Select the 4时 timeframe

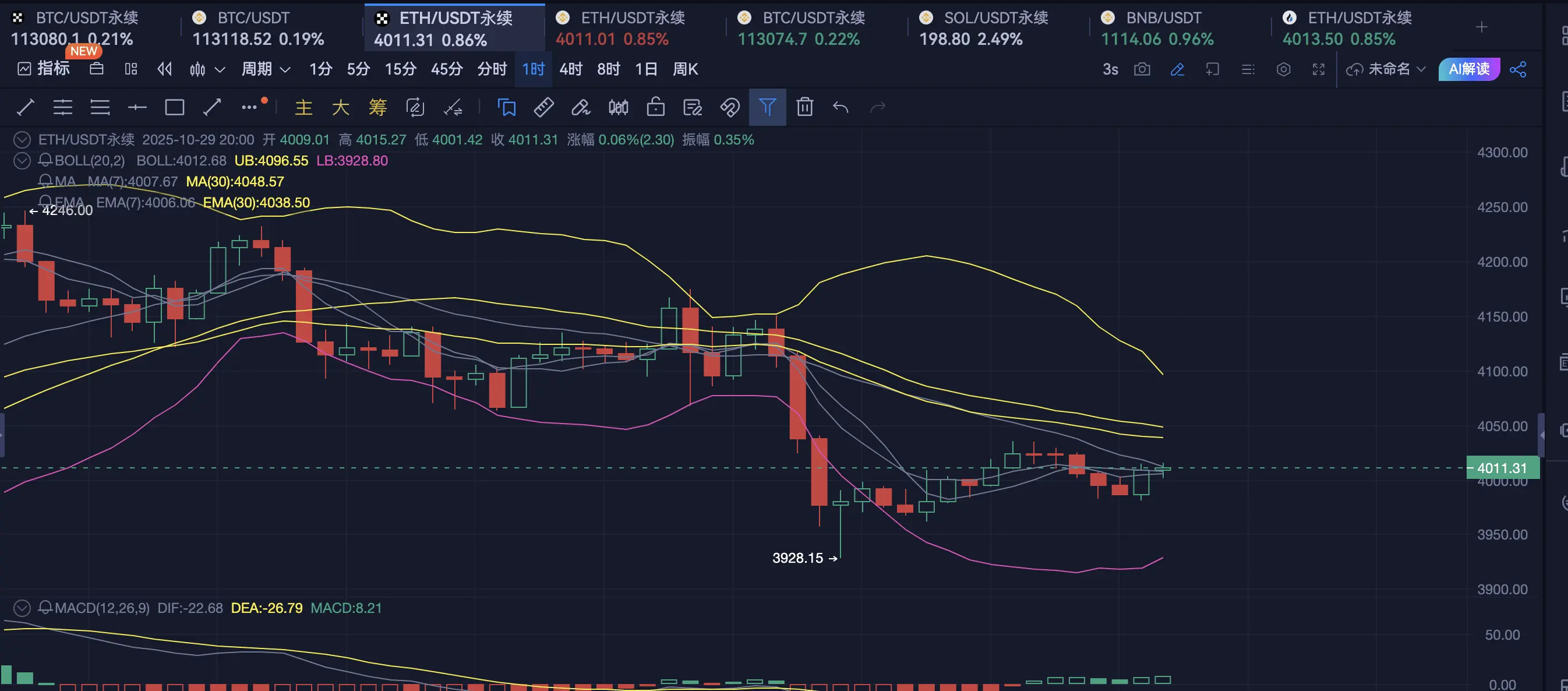pyautogui.click(x=570, y=69)
